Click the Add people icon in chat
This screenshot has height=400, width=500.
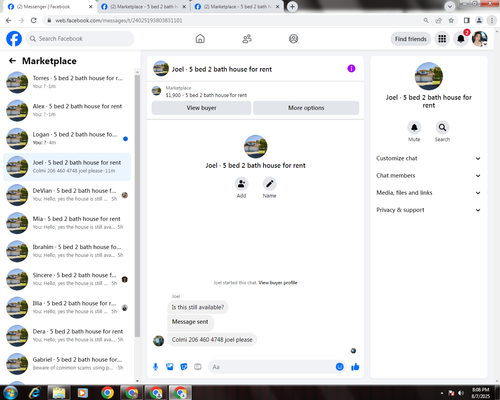pos(241,184)
